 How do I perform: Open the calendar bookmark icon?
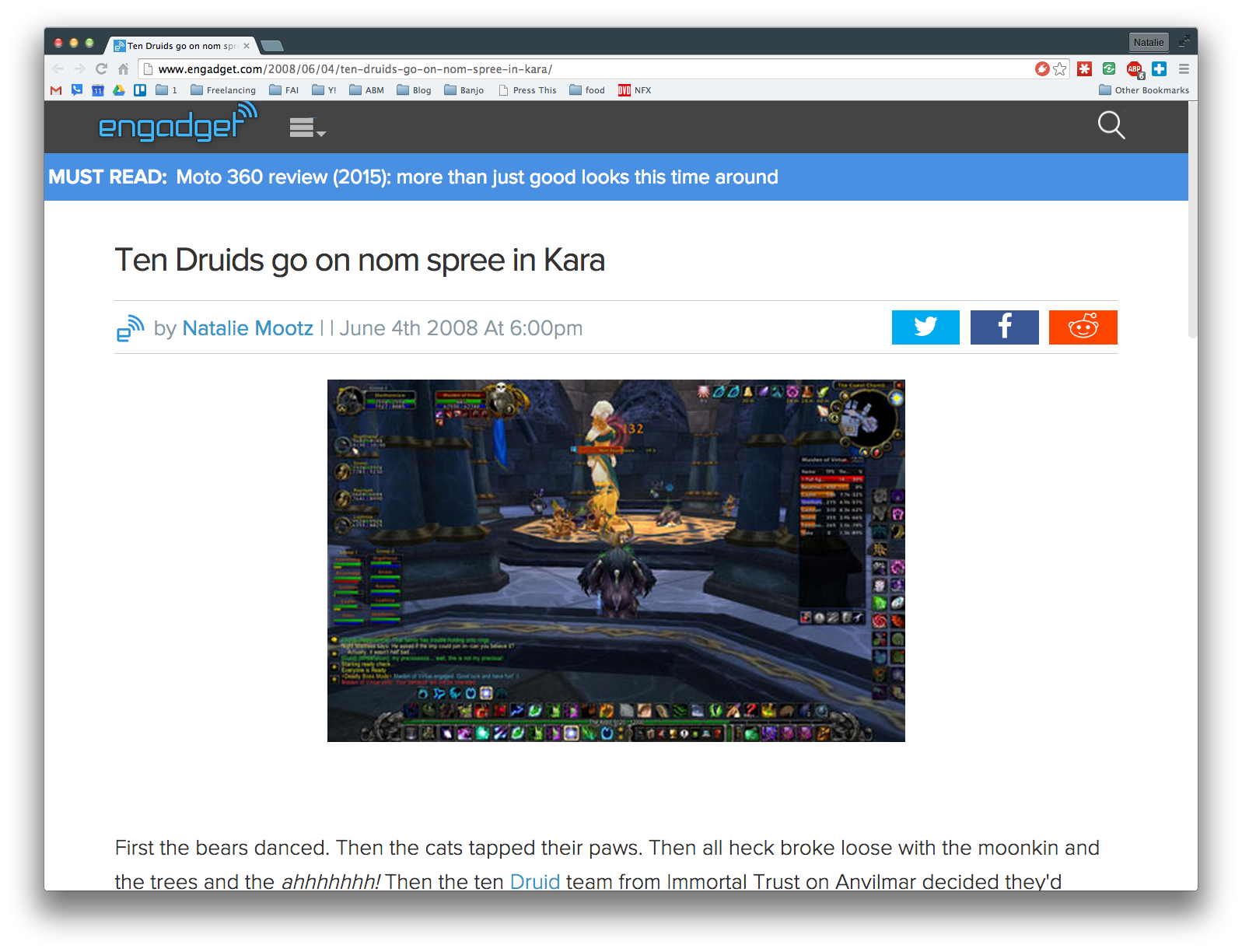point(98,90)
